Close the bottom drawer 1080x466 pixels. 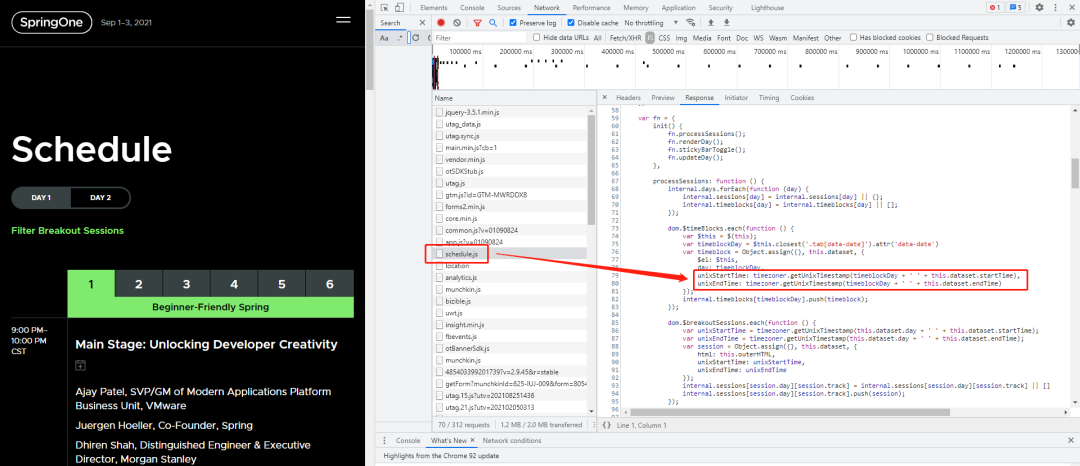click(x=1071, y=441)
